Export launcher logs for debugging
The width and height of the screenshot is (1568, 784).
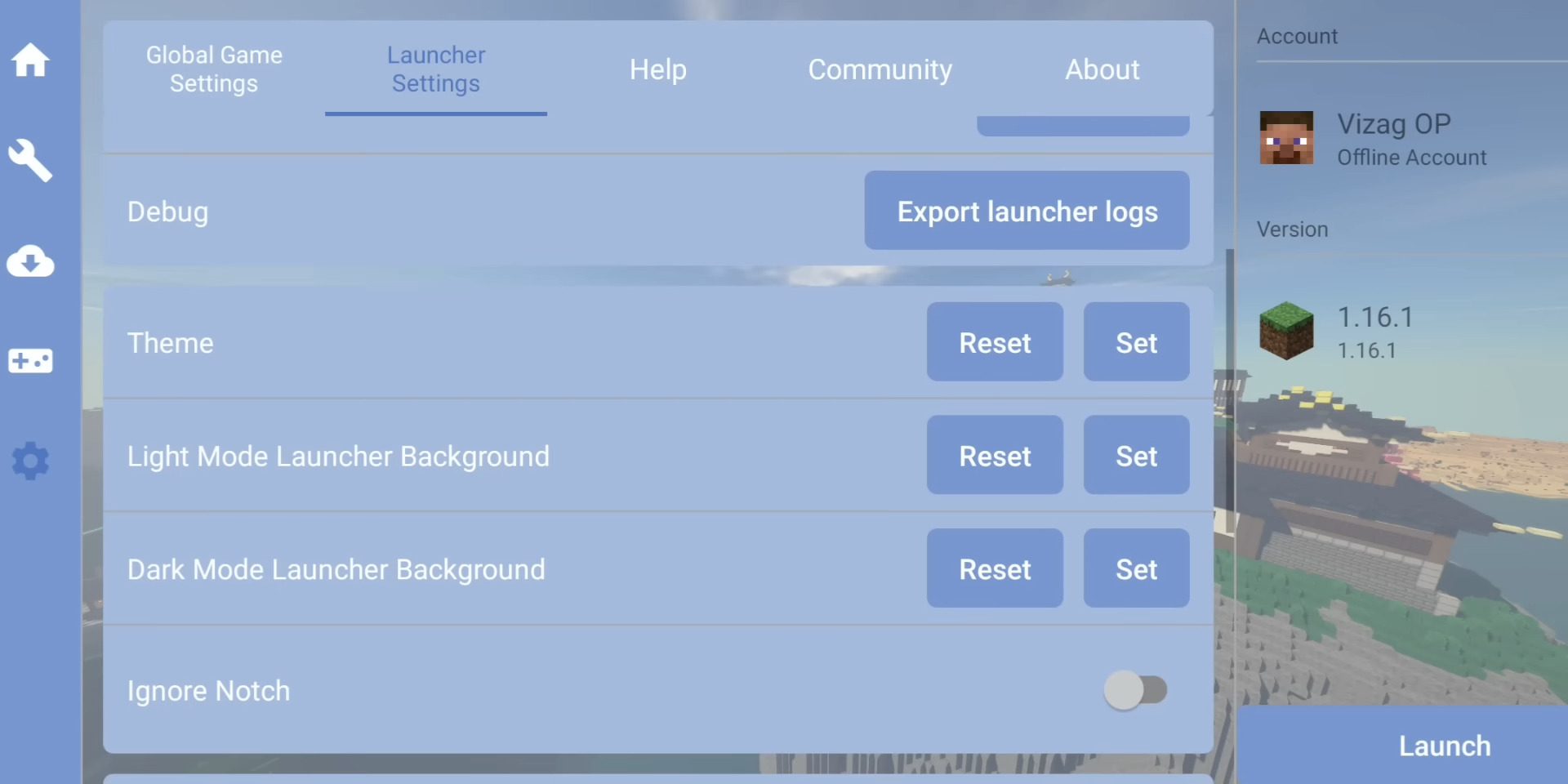1027,211
